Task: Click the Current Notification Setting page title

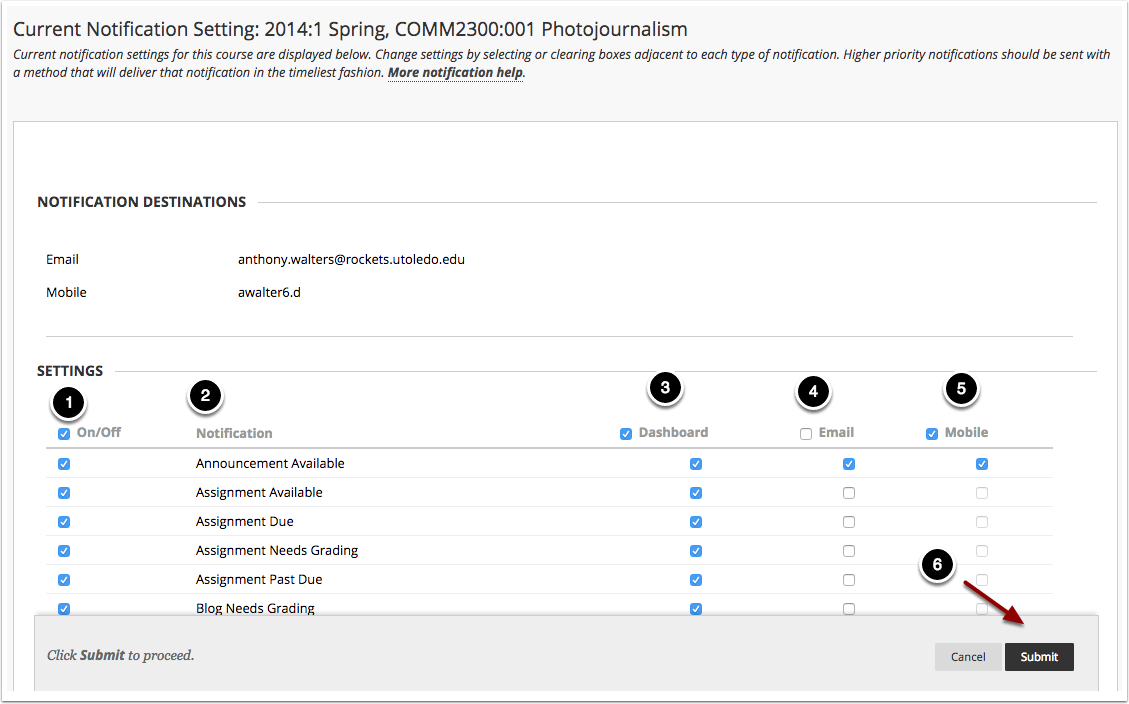Action: point(351,30)
